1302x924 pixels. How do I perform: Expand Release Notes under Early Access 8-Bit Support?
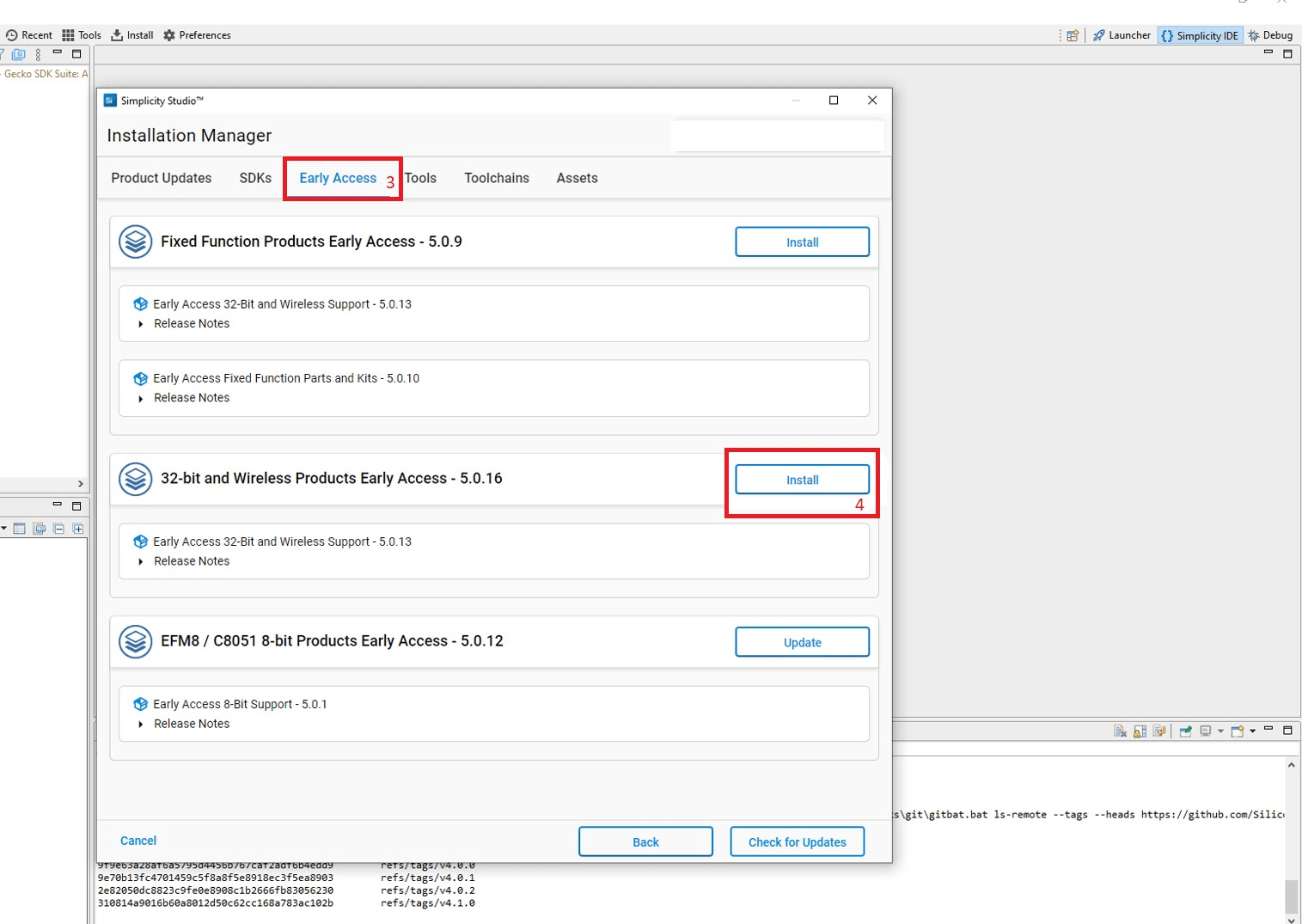coord(140,725)
